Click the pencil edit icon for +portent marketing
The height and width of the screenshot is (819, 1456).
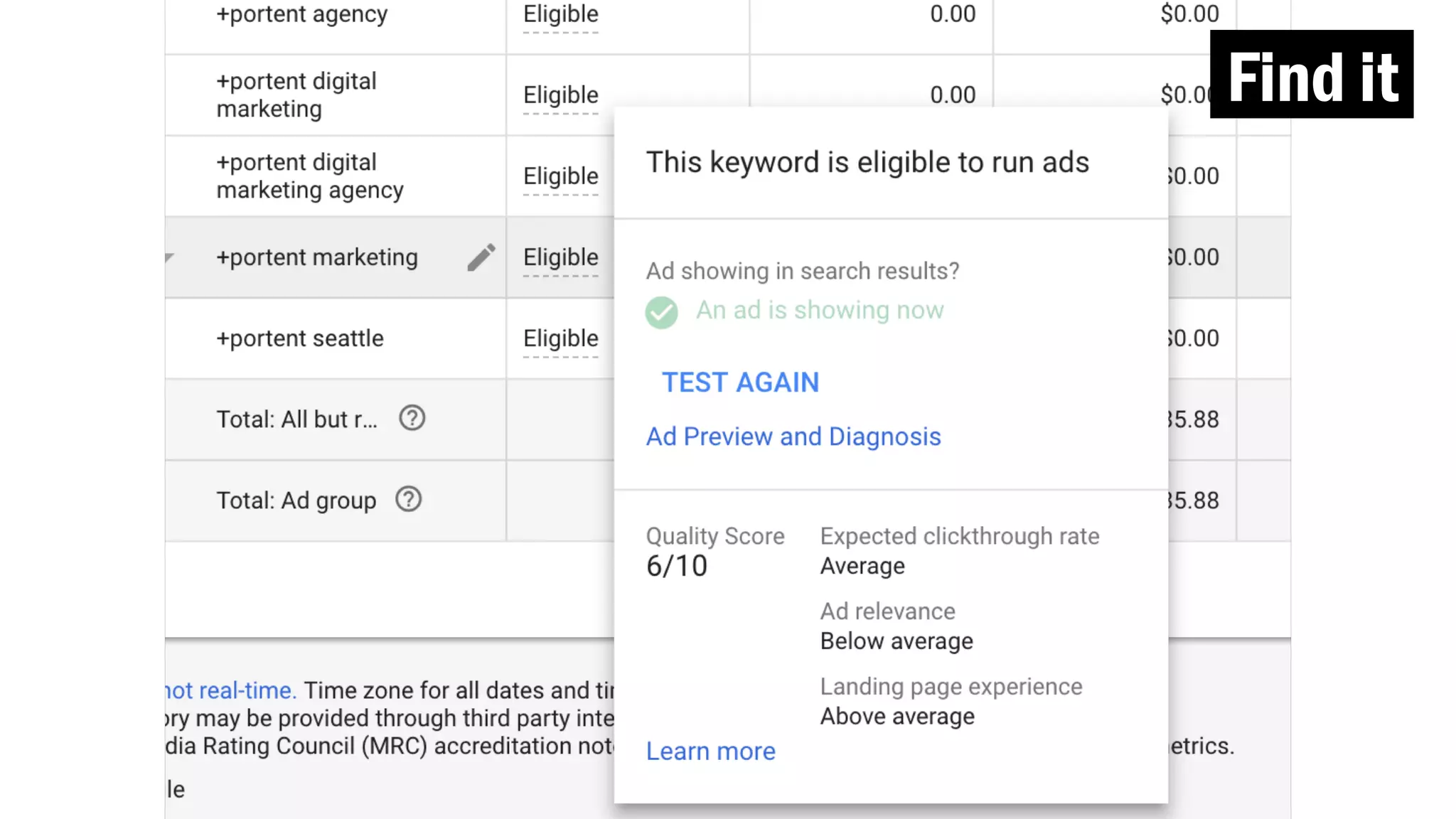(x=481, y=257)
